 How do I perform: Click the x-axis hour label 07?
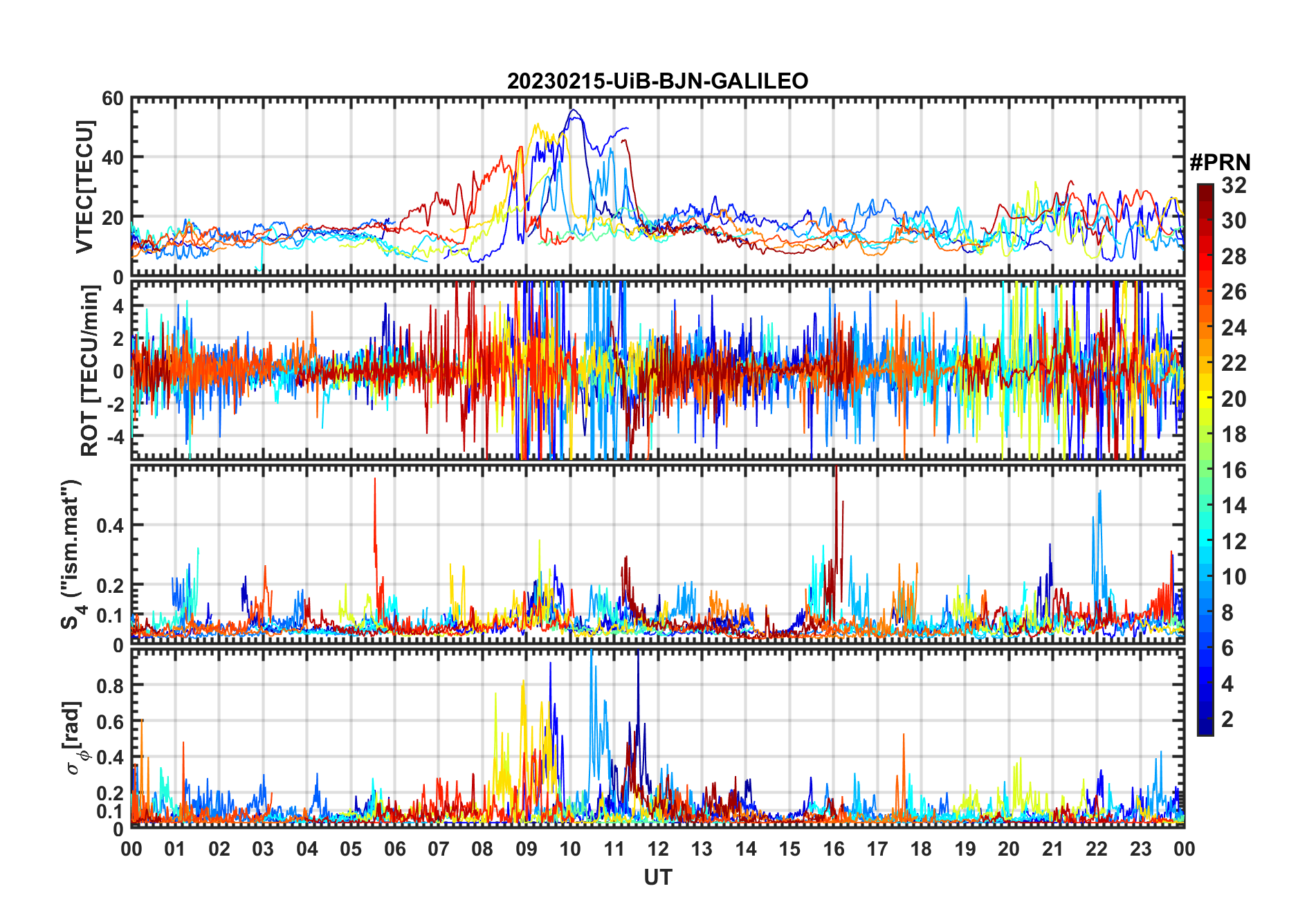coord(439,849)
